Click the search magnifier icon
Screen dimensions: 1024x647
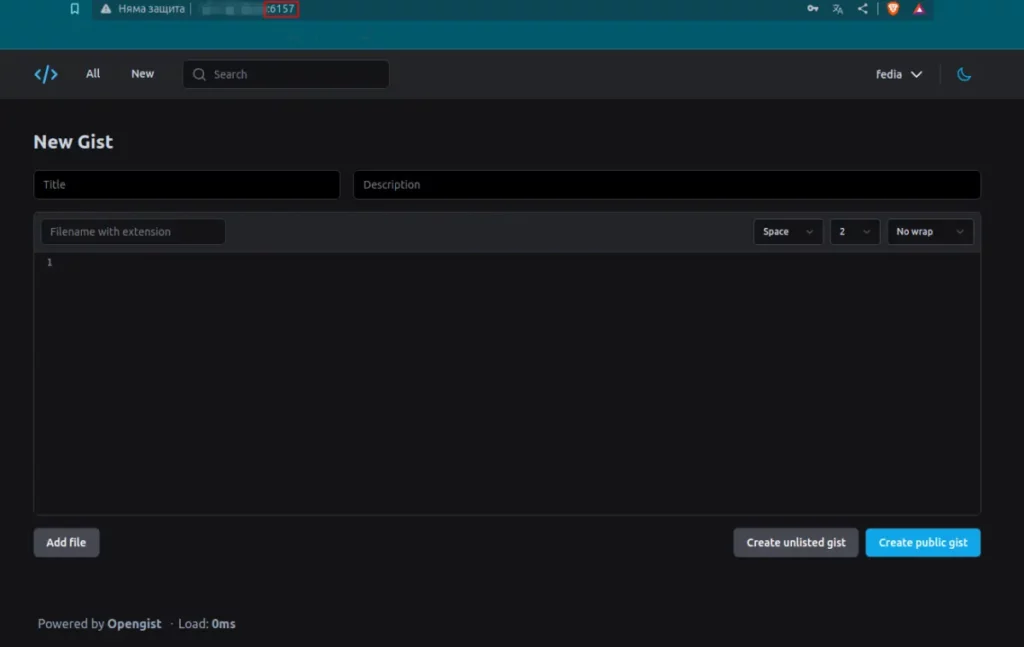point(199,74)
